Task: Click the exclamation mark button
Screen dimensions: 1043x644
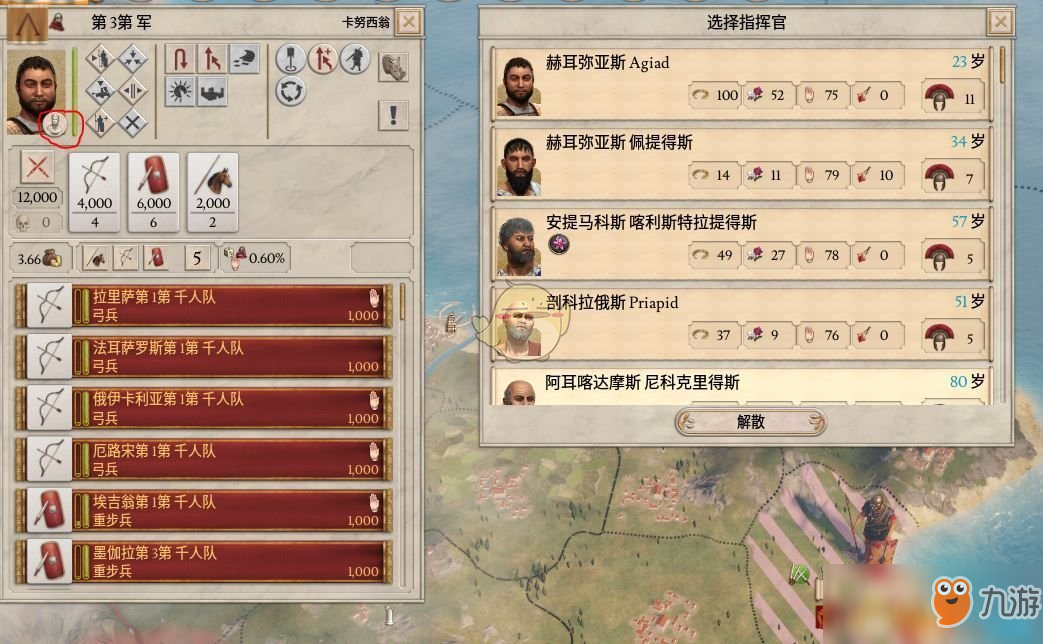Action: coord(394,115)
